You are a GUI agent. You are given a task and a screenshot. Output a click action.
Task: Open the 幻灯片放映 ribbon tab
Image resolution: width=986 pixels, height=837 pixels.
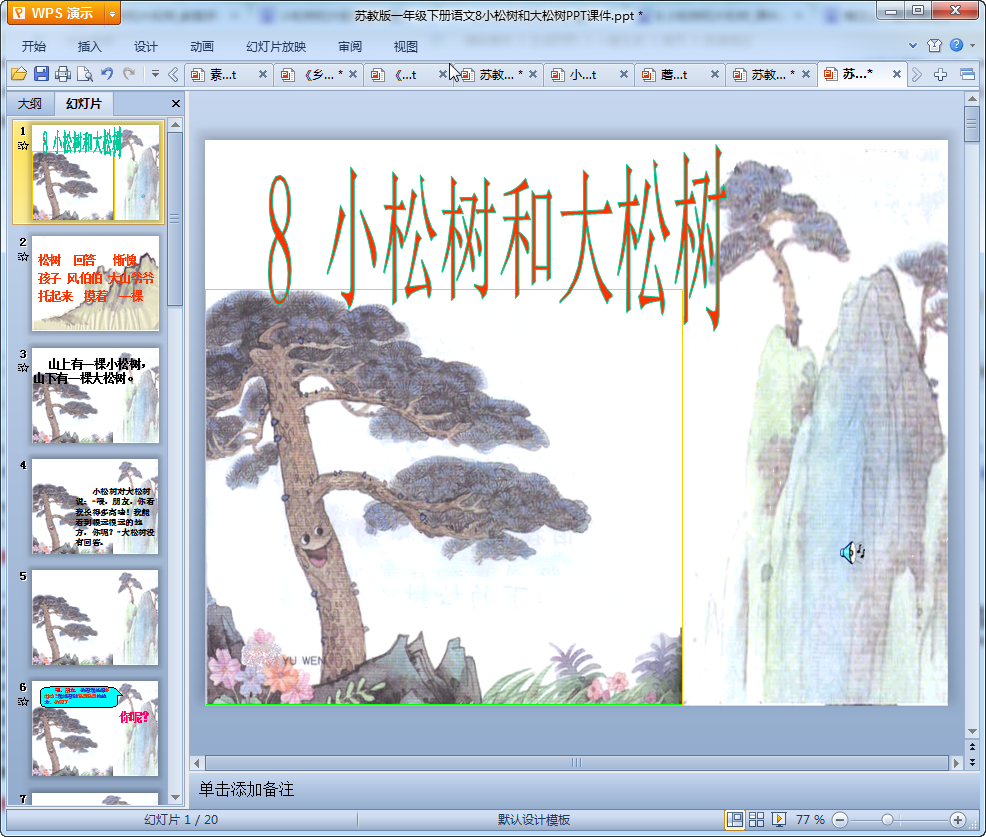tap(276, 46)
